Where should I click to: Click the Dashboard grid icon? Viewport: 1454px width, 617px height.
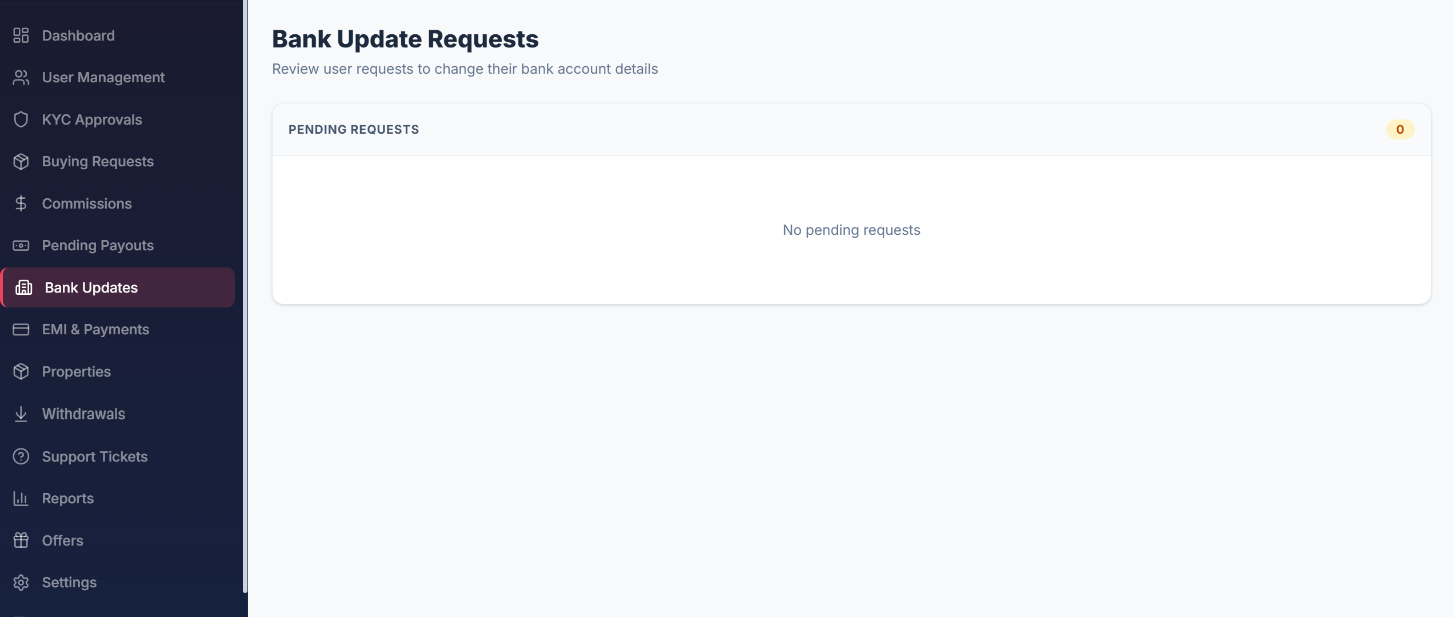click(x=21, y=36)
